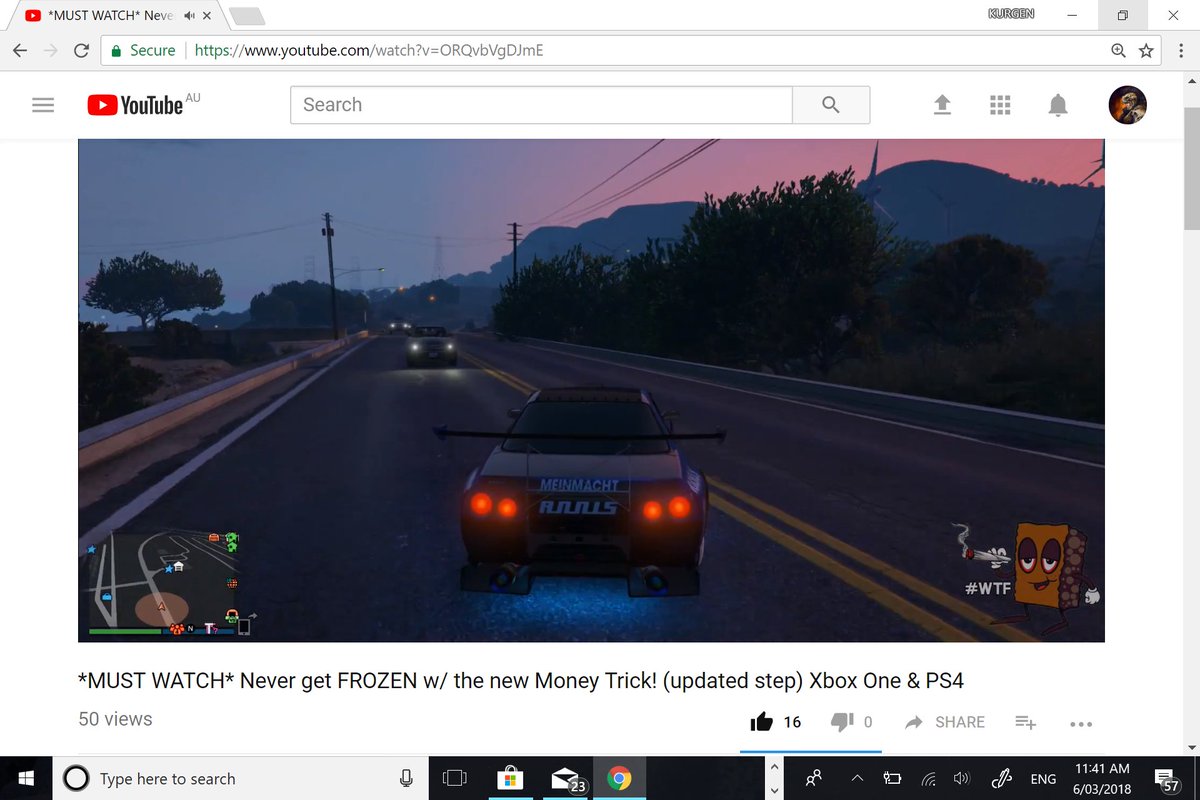Like the video with thumbs up
The height and width of the screenshot is (800, 1200).
coord(761,722)
